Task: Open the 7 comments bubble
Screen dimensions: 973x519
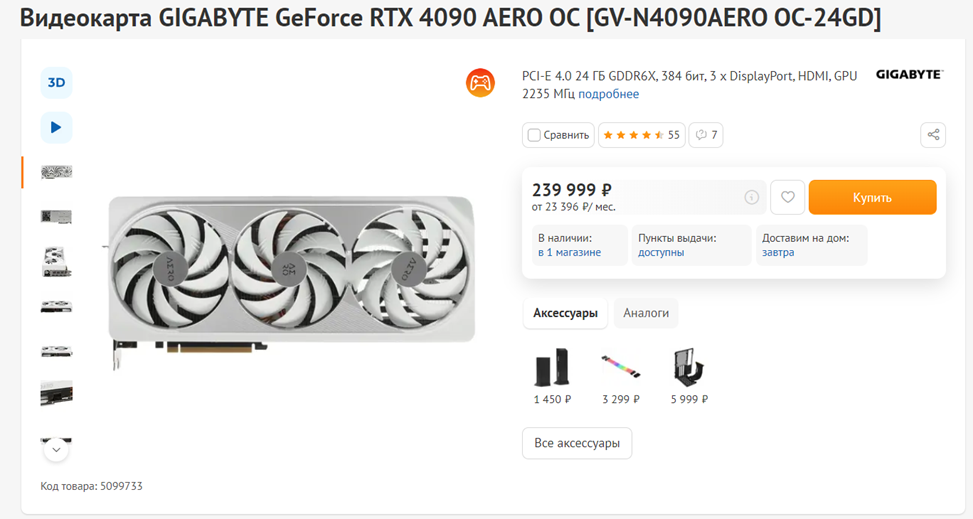Action: [706, 135]
